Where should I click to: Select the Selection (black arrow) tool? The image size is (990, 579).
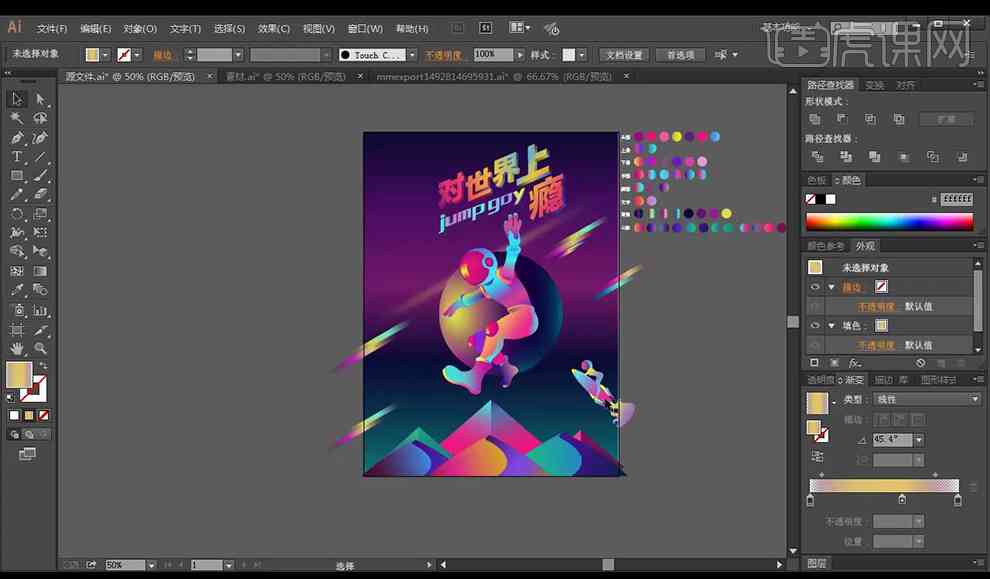coord(17,98)
